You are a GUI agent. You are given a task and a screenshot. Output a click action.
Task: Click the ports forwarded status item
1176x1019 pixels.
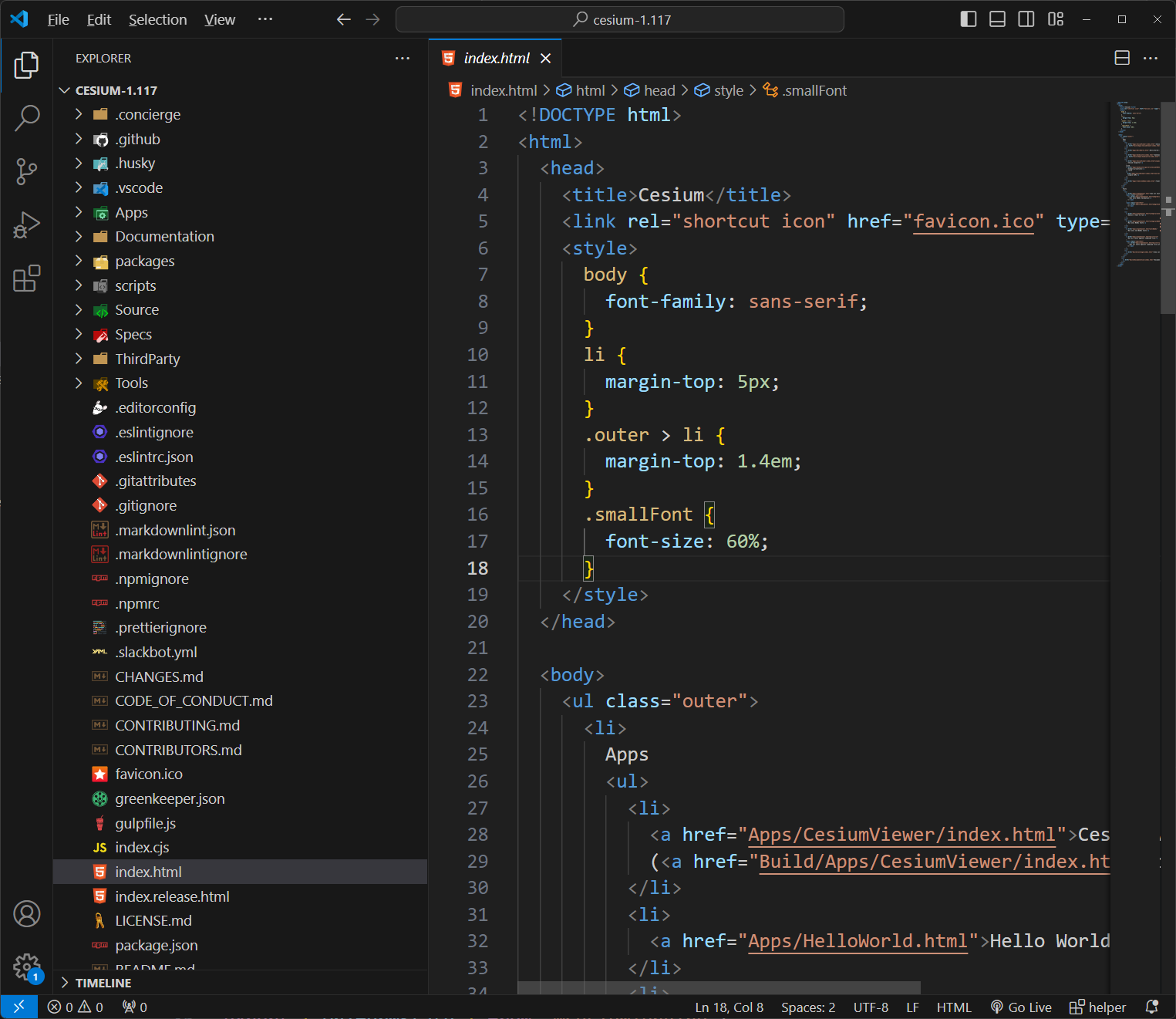pyautogui.click(x=135, y=1007)
